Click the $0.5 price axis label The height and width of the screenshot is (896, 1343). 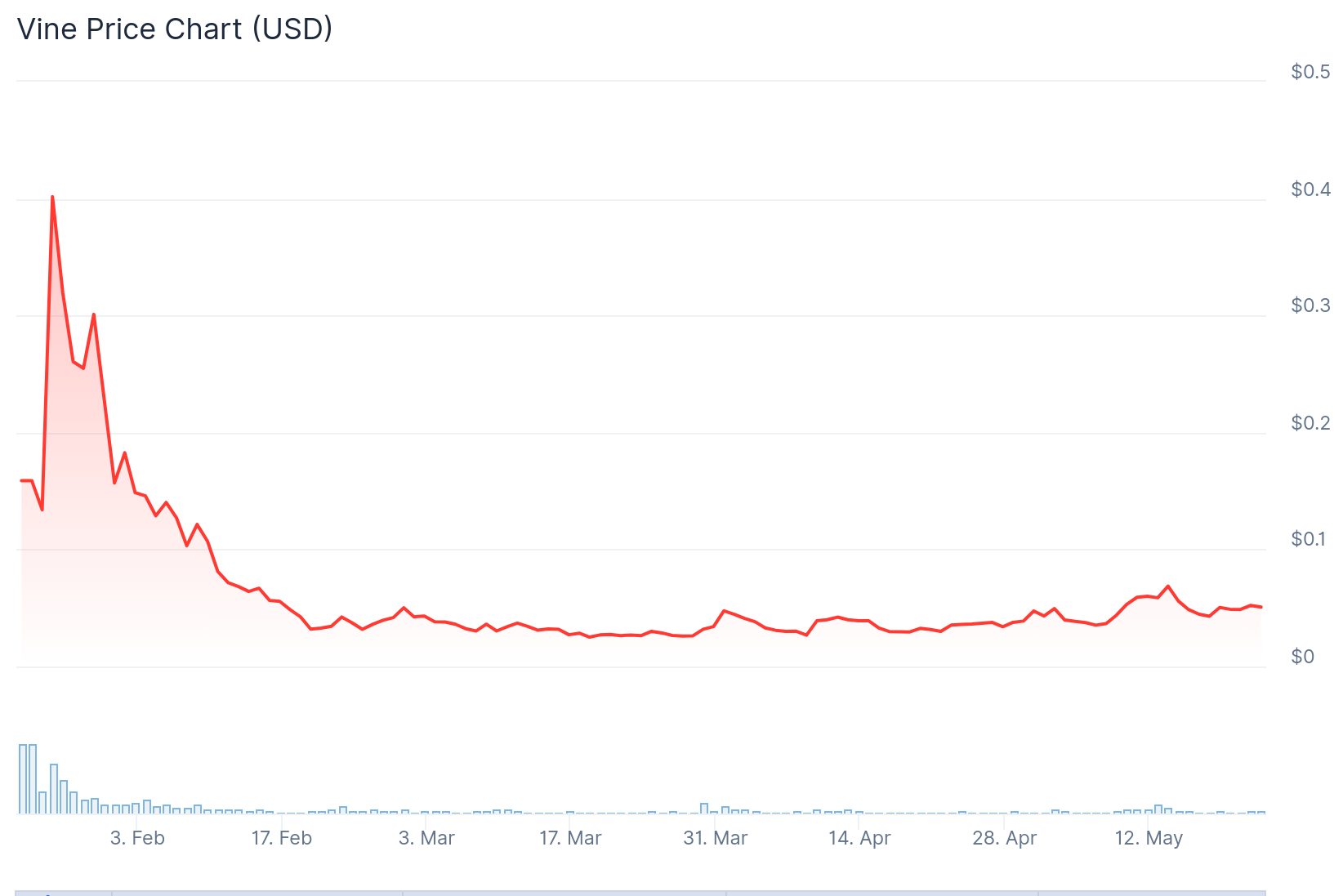(x=1310, y=72)
